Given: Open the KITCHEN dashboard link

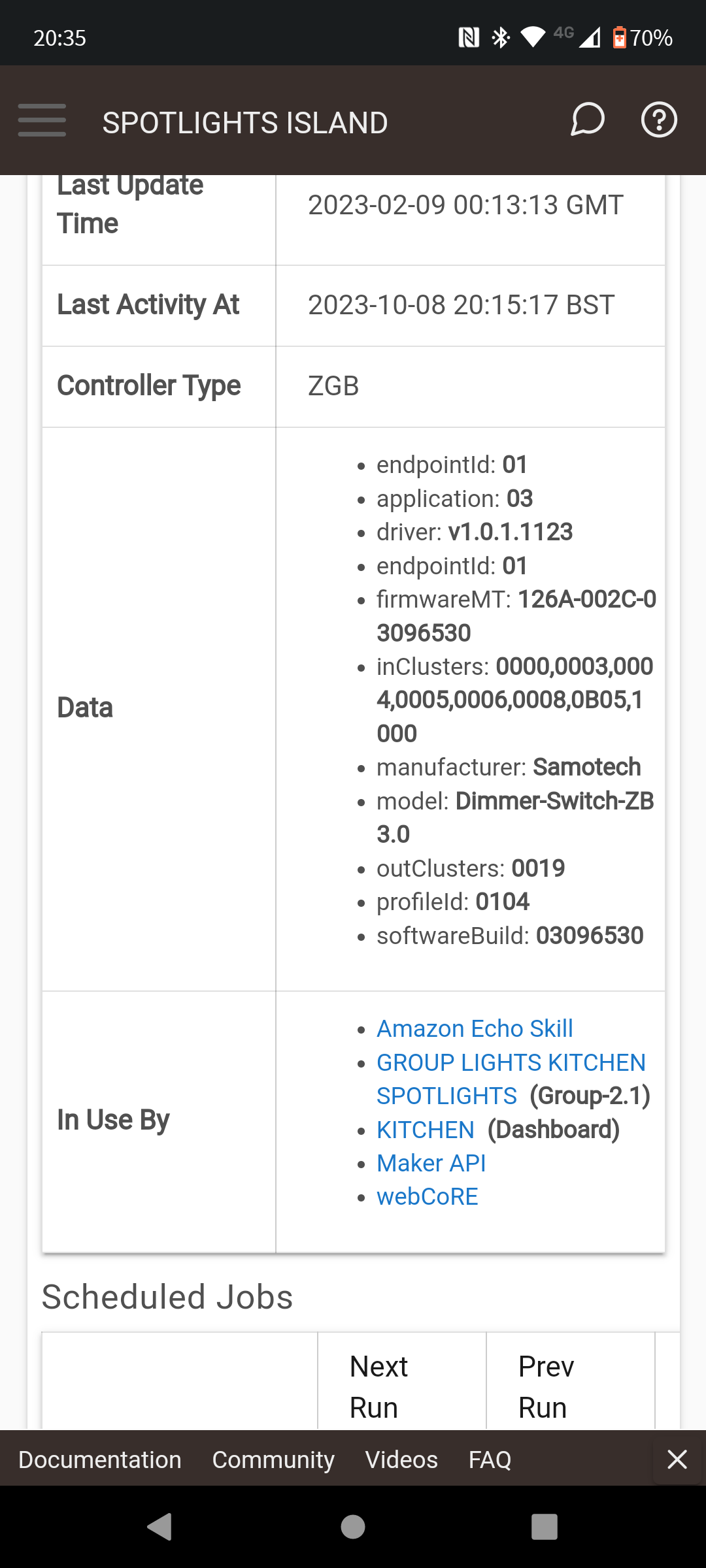Looking at the screenshot, I should [425, 1130].
